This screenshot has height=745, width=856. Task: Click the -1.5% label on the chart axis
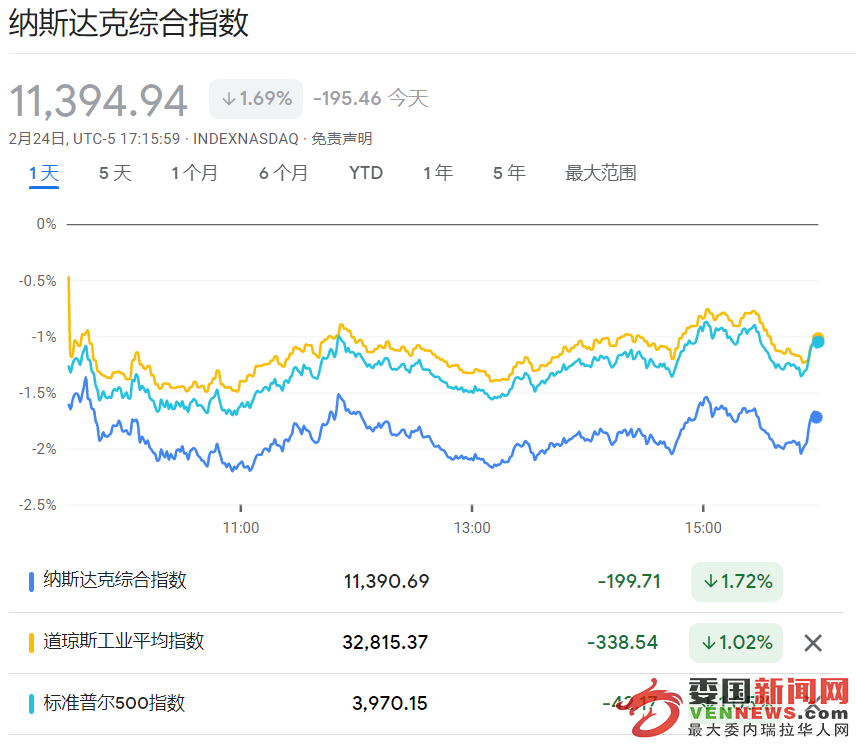(38, 393)
